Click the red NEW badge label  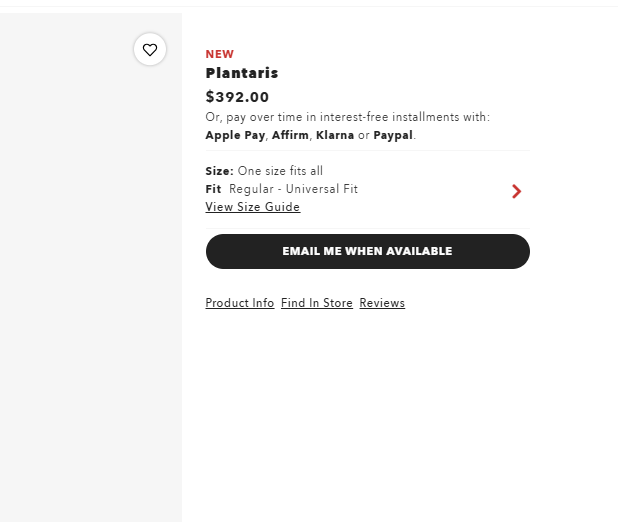coord(220,54)
